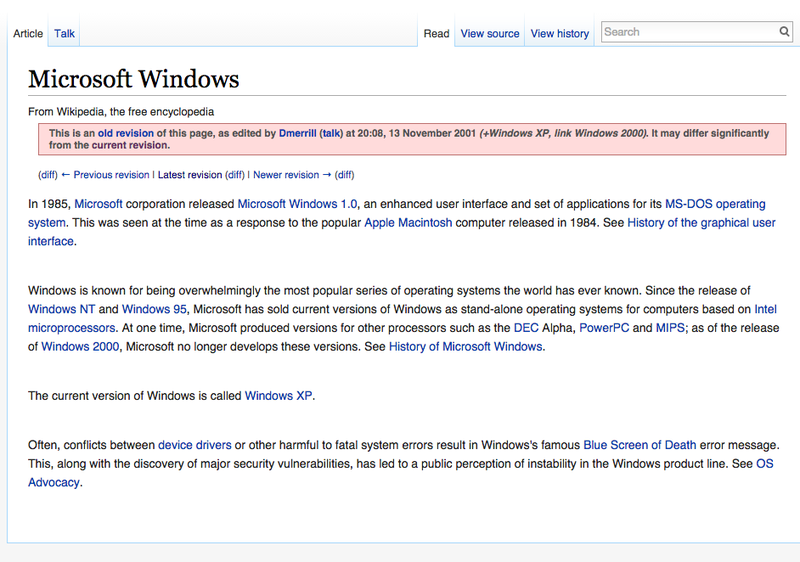This screenshot has width=800, height=562.
Task: Open the View history tab
Action: click(560, 34)
